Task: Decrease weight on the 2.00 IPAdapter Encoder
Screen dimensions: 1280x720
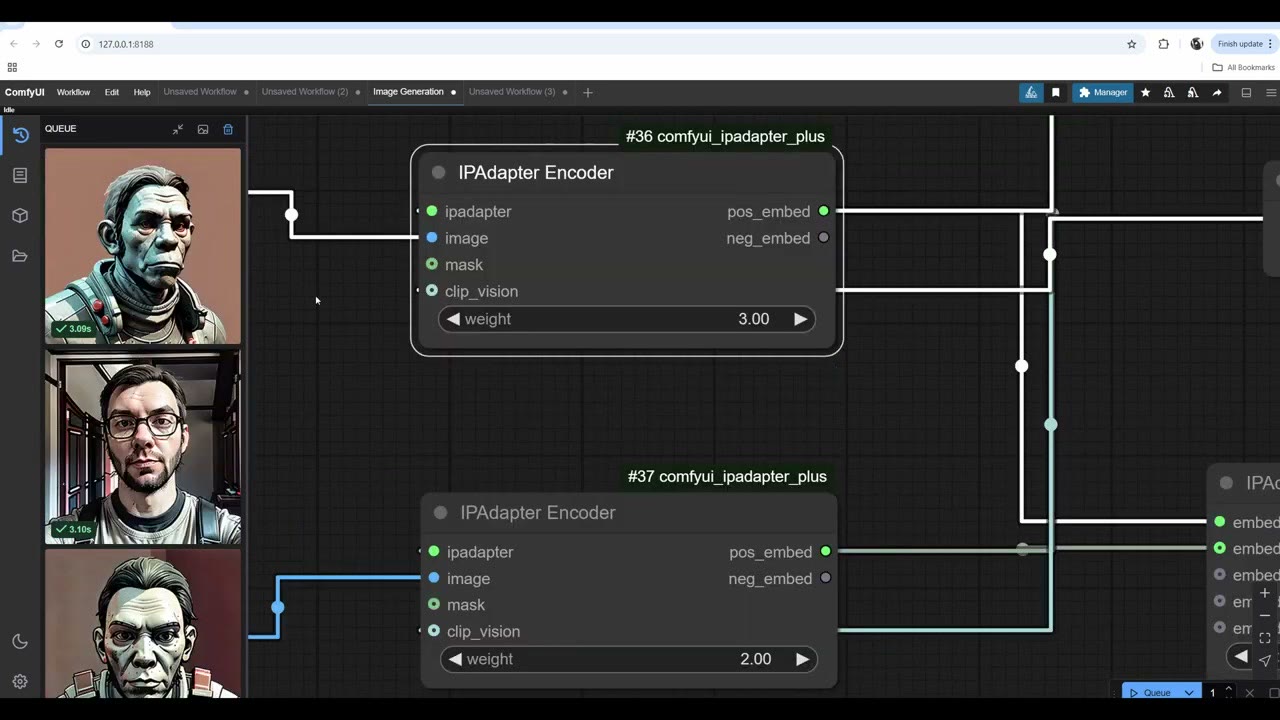Action: [x=456, y=659]
